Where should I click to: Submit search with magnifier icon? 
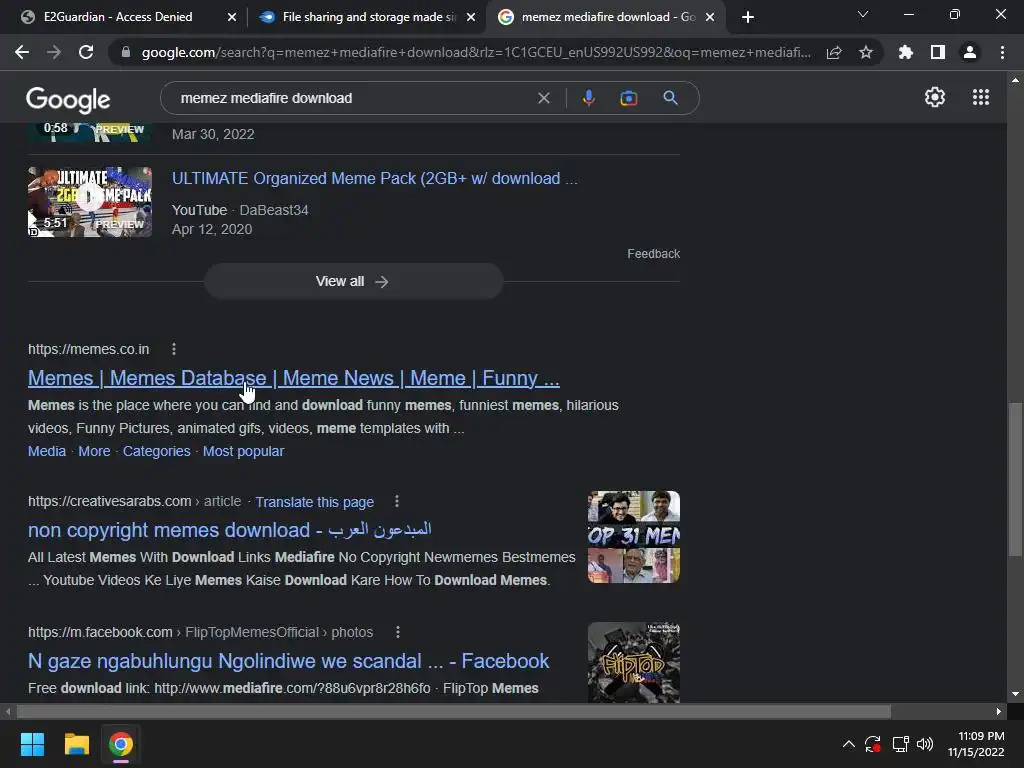click(x=670, y=98)
